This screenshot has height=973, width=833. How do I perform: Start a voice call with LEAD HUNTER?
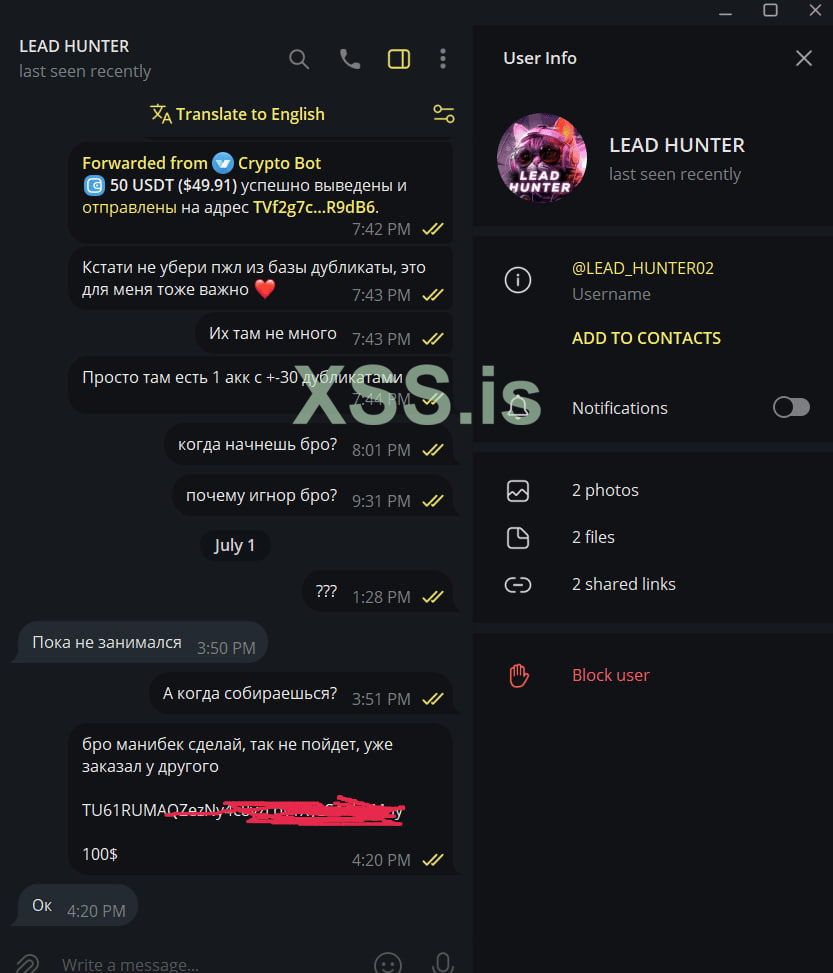click(350, 59)
